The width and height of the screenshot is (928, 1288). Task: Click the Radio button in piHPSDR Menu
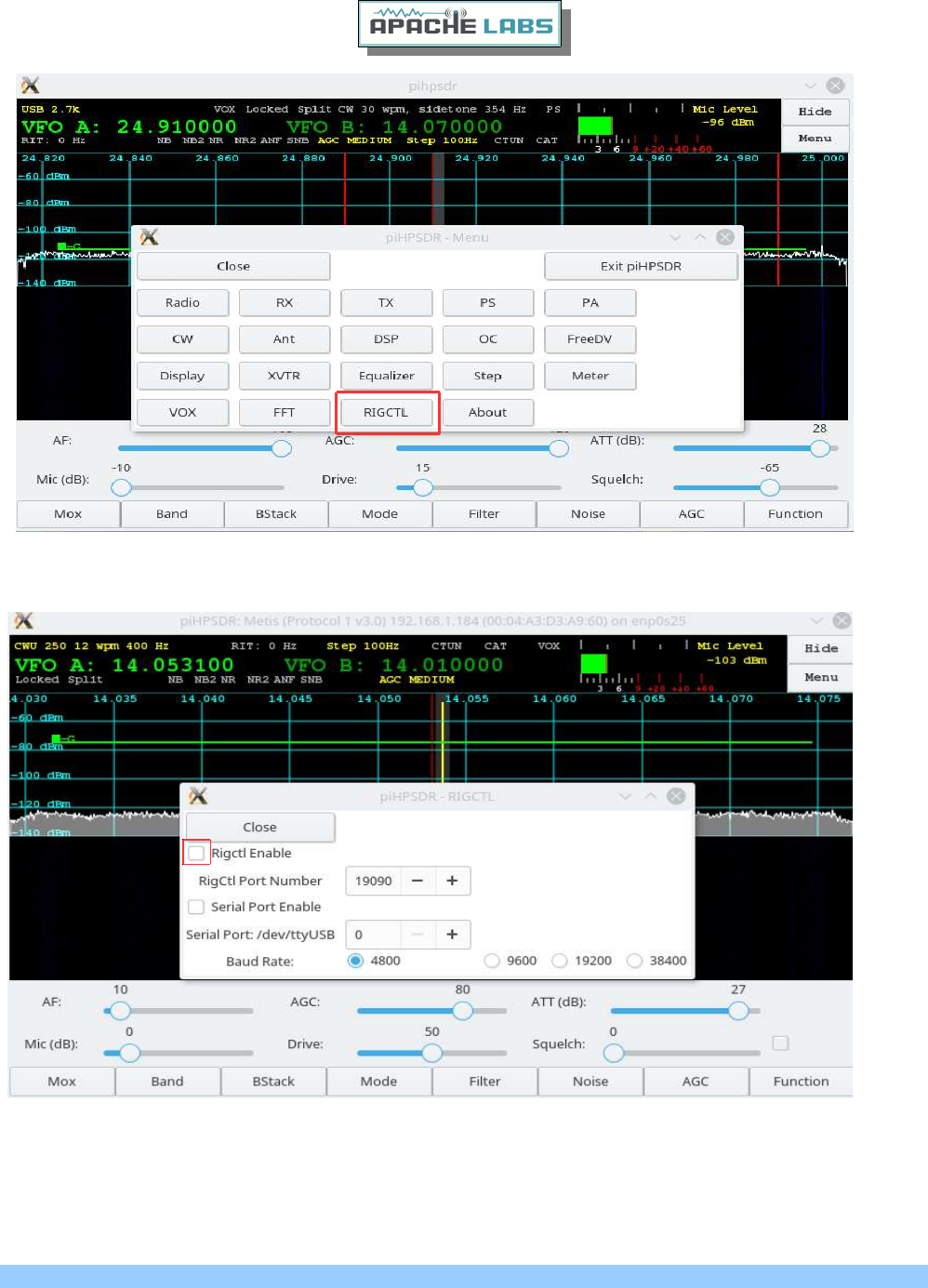pyautogui.click(x=182, y=302)
